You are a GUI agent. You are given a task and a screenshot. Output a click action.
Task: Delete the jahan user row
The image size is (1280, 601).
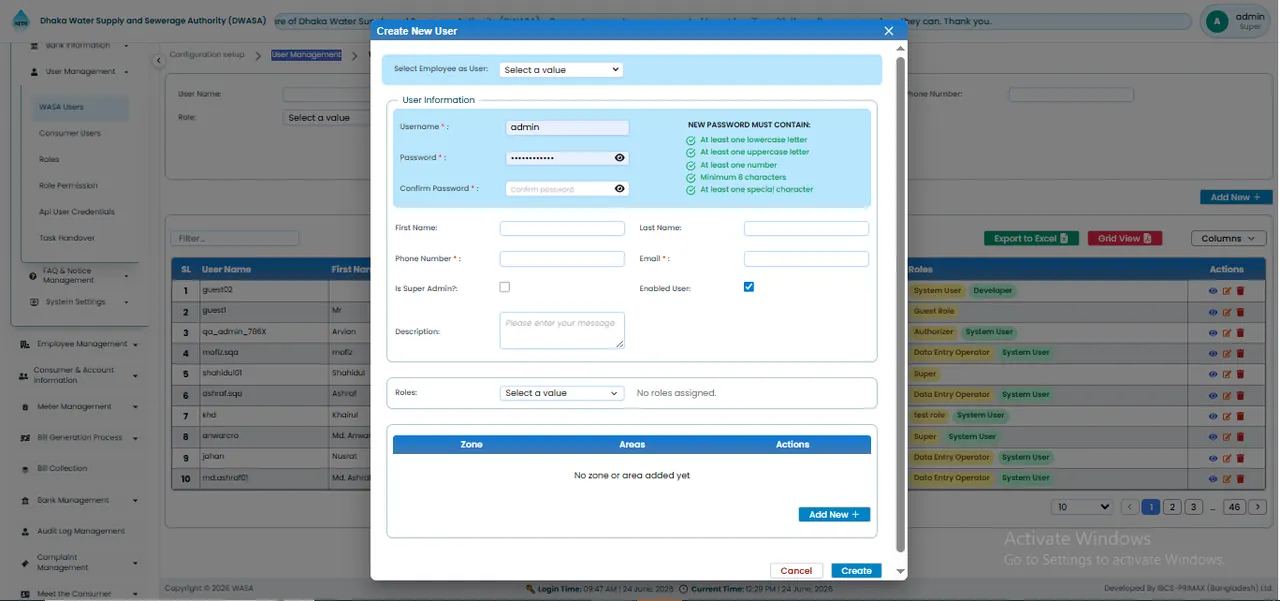point(1240,457)
